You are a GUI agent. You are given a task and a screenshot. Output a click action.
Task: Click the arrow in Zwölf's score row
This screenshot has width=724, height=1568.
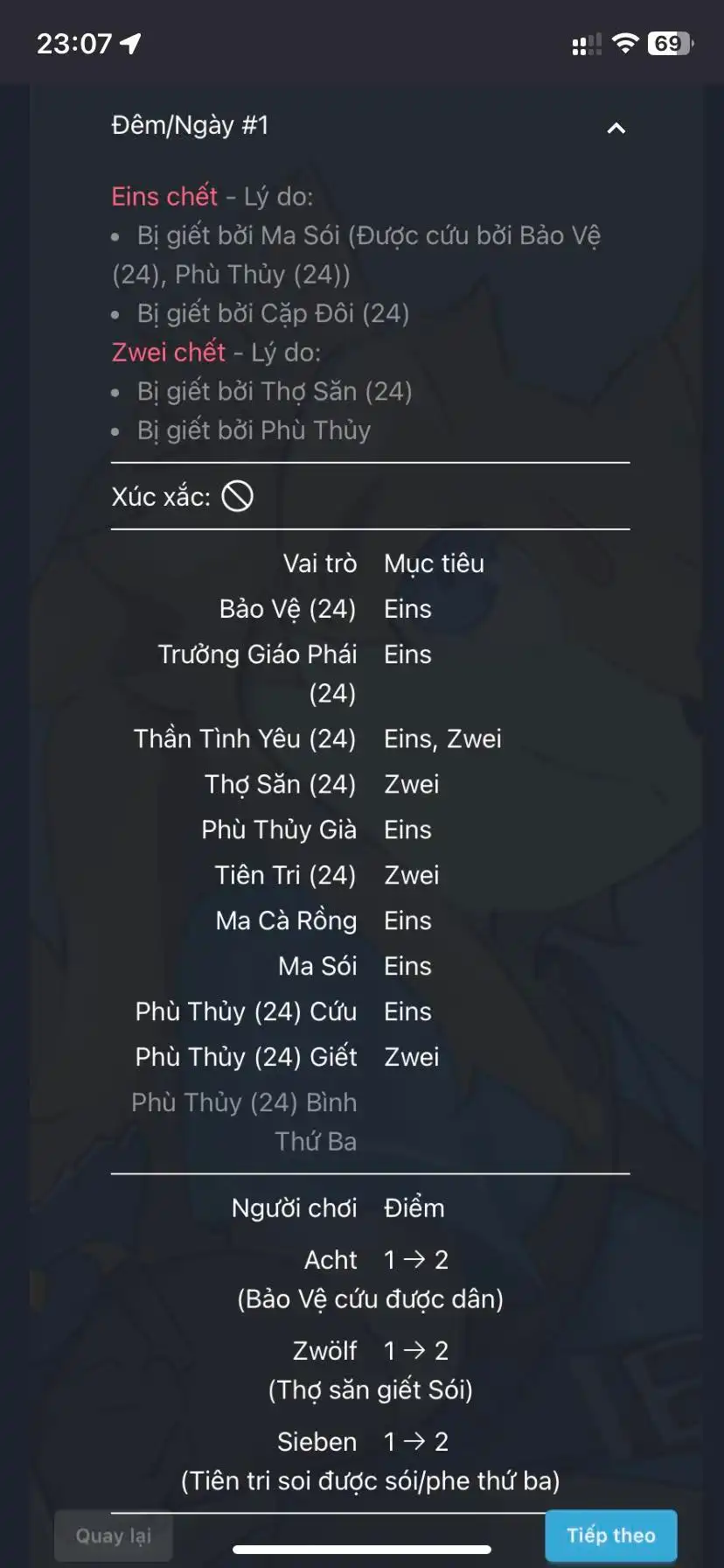[415, 1350]
